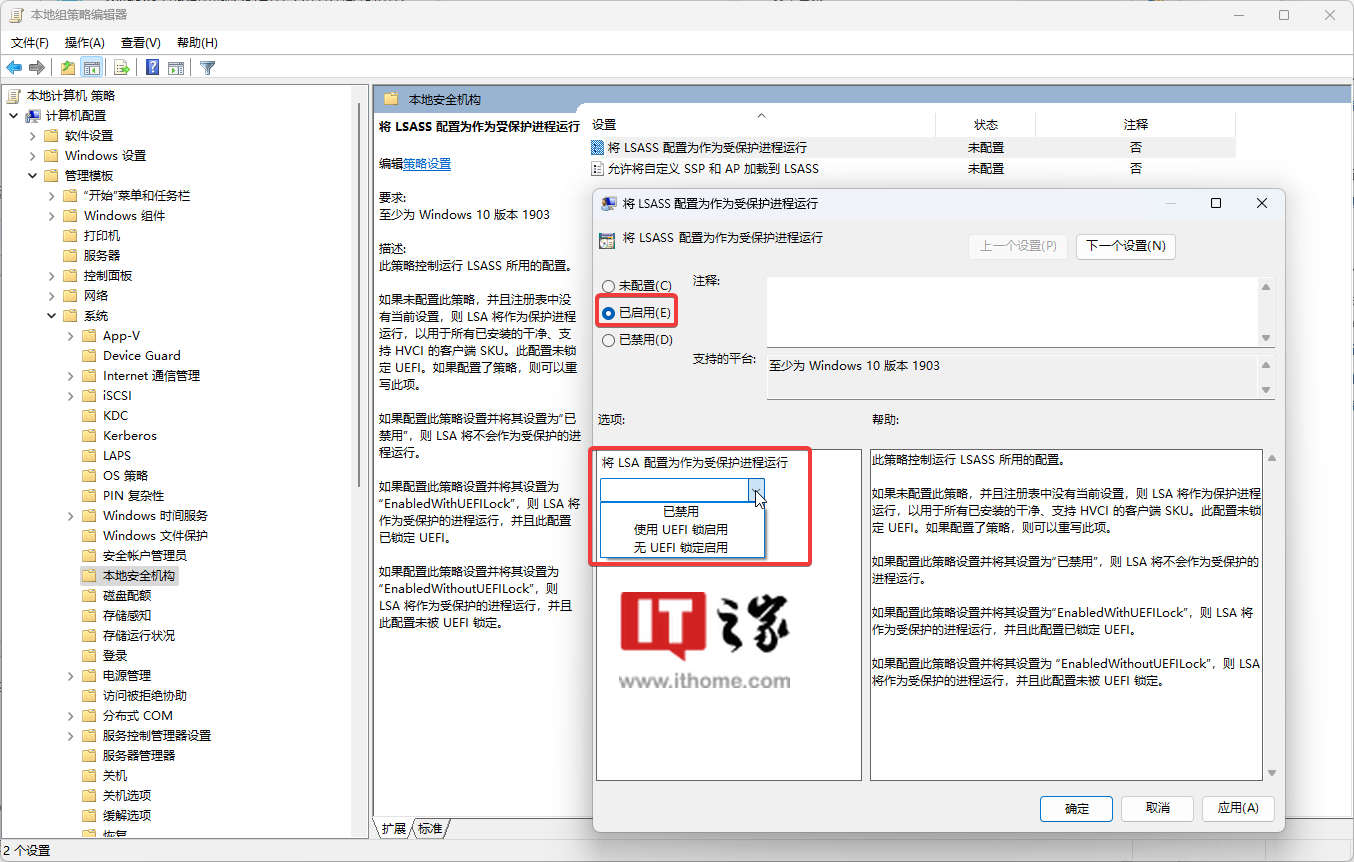Click icon of 将 LSASS 配置为作为受保护进程运行 list row
This screenshot has height=862, width=1354.
(598, 148)
